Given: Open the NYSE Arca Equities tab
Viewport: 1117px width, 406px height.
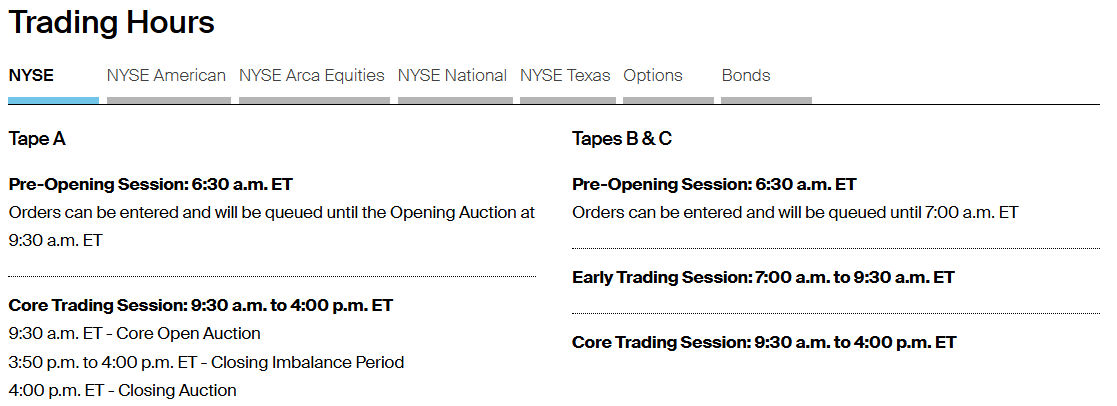Looking at the screenshot, I should click(312, 76).
